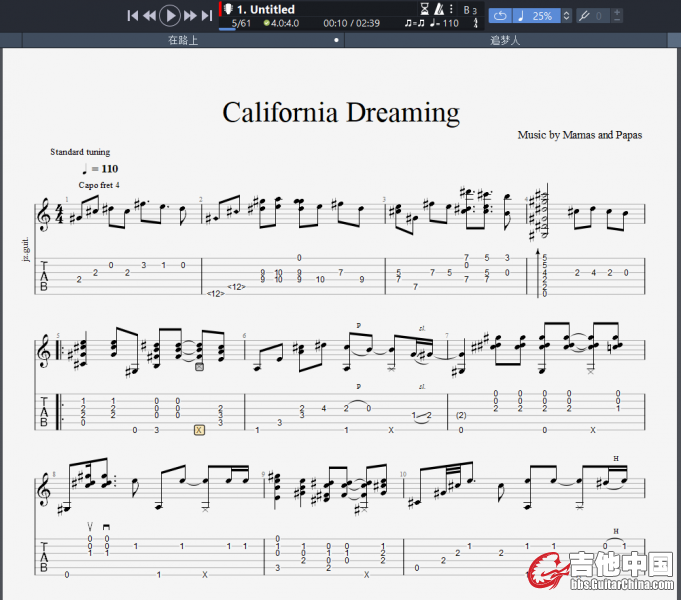Switch to the 在路上 document tab
This screenshot has width=681, height=600.
(183, 40)
